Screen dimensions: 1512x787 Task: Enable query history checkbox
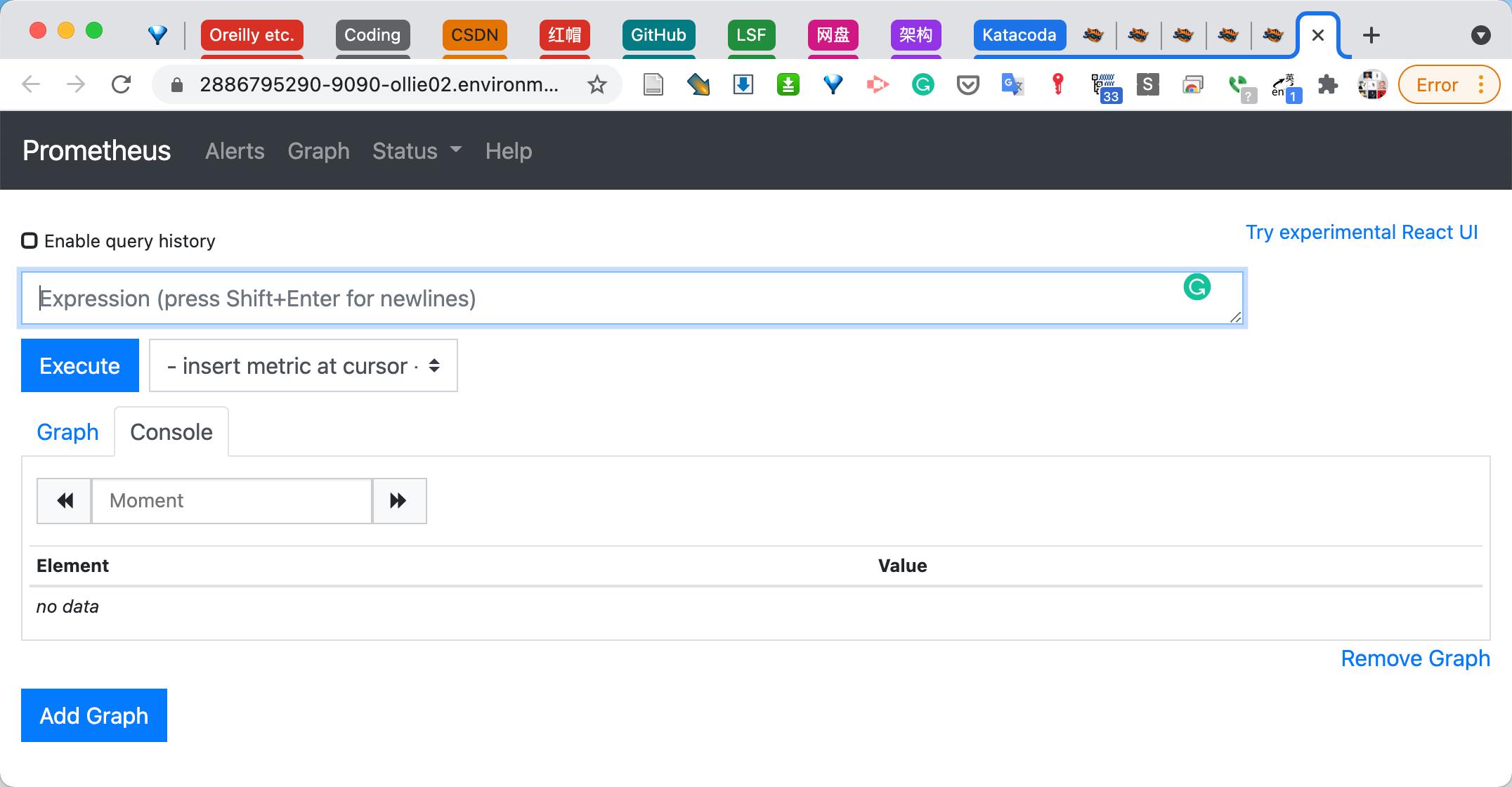[30, 241]
